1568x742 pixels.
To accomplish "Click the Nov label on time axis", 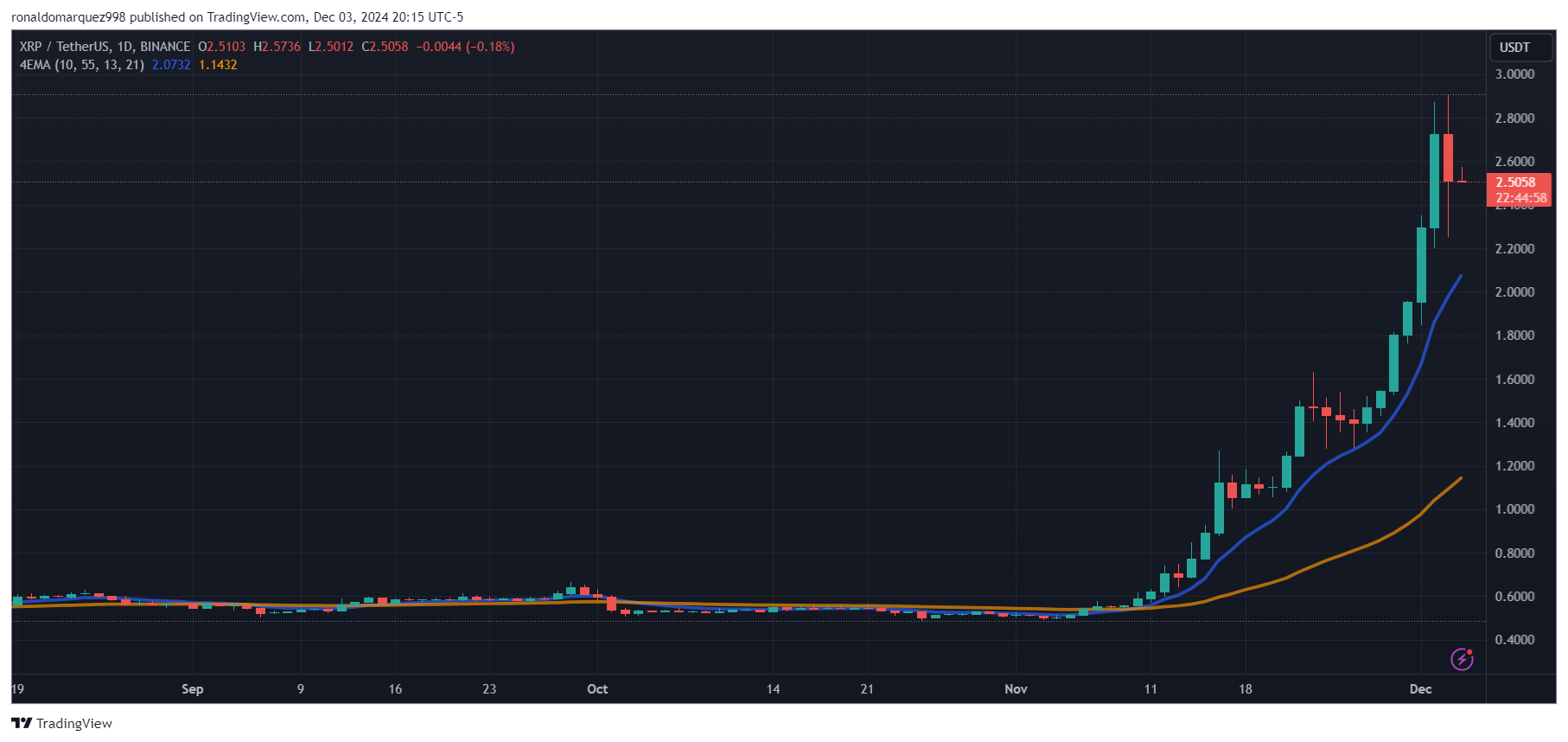I will point(1016,689).
